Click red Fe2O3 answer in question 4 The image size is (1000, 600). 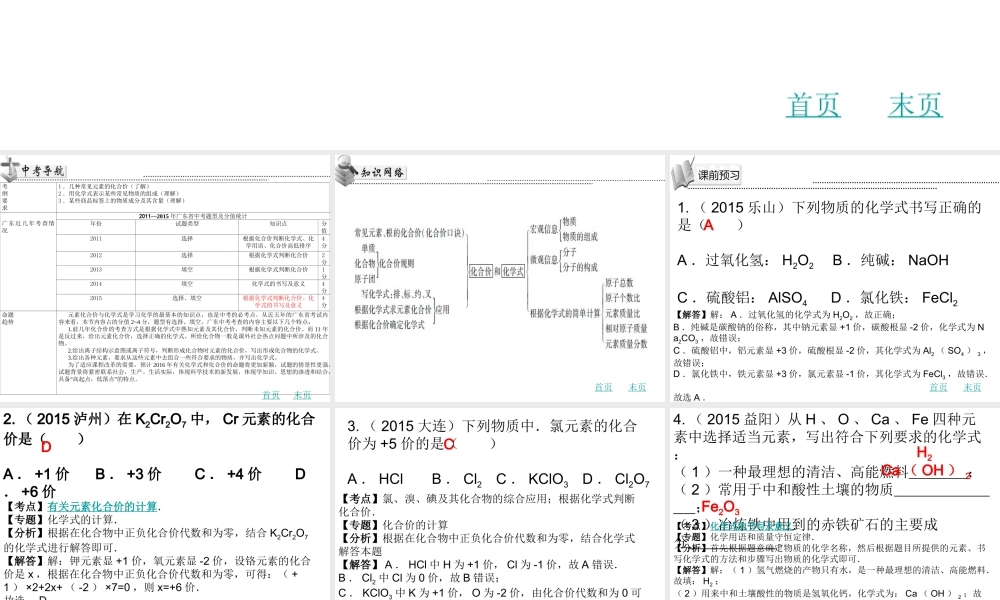(x=720, y=508)
